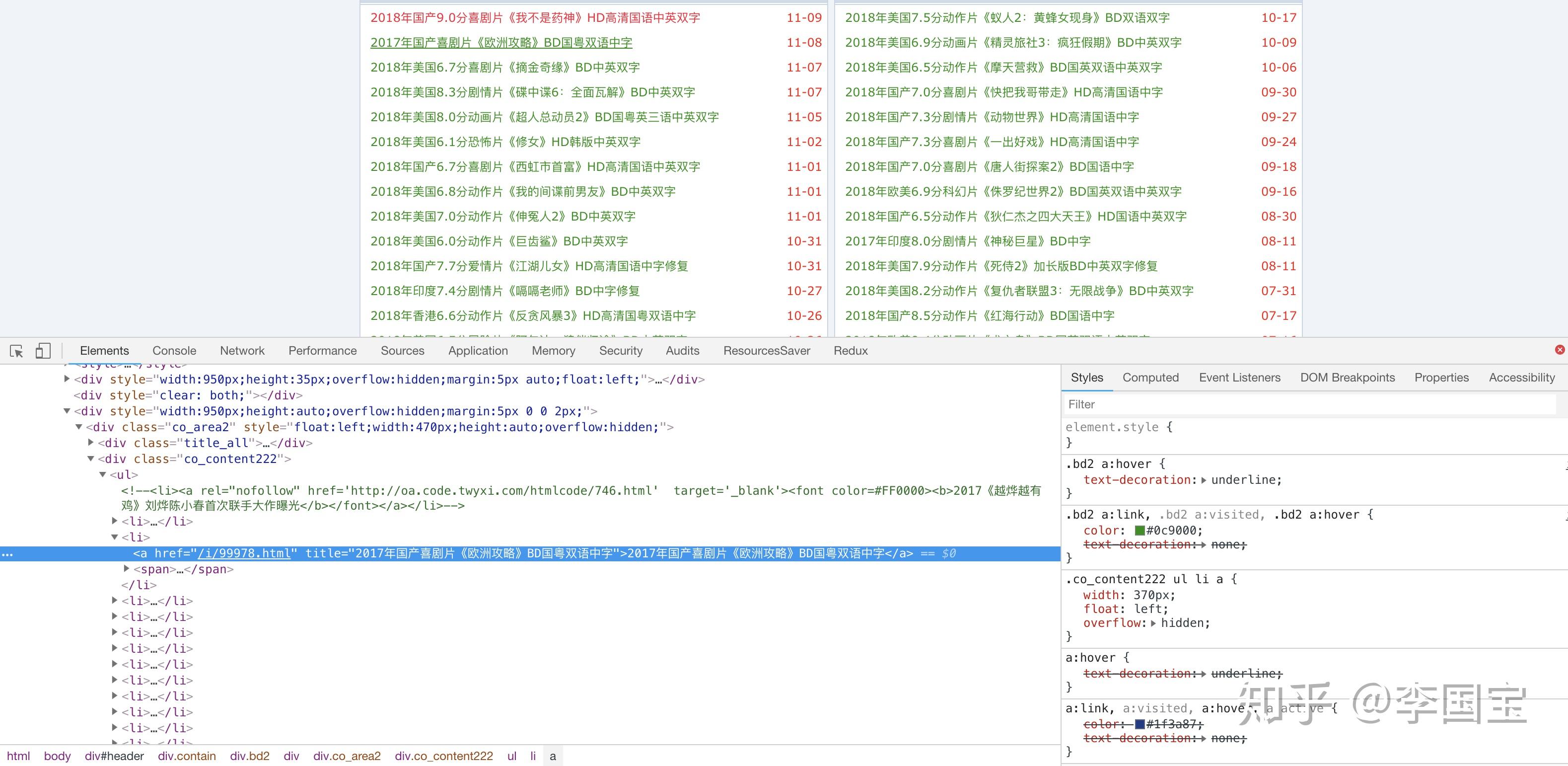Select div#header in the breadcrumb bar

tap(114, 756)
